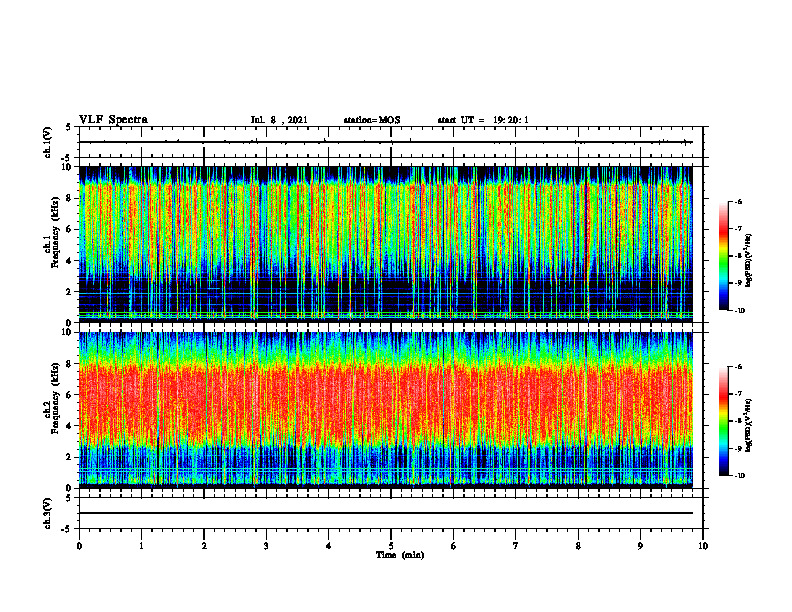
Task: Click the ch.2 color scale bar
Action: (724, 421)
